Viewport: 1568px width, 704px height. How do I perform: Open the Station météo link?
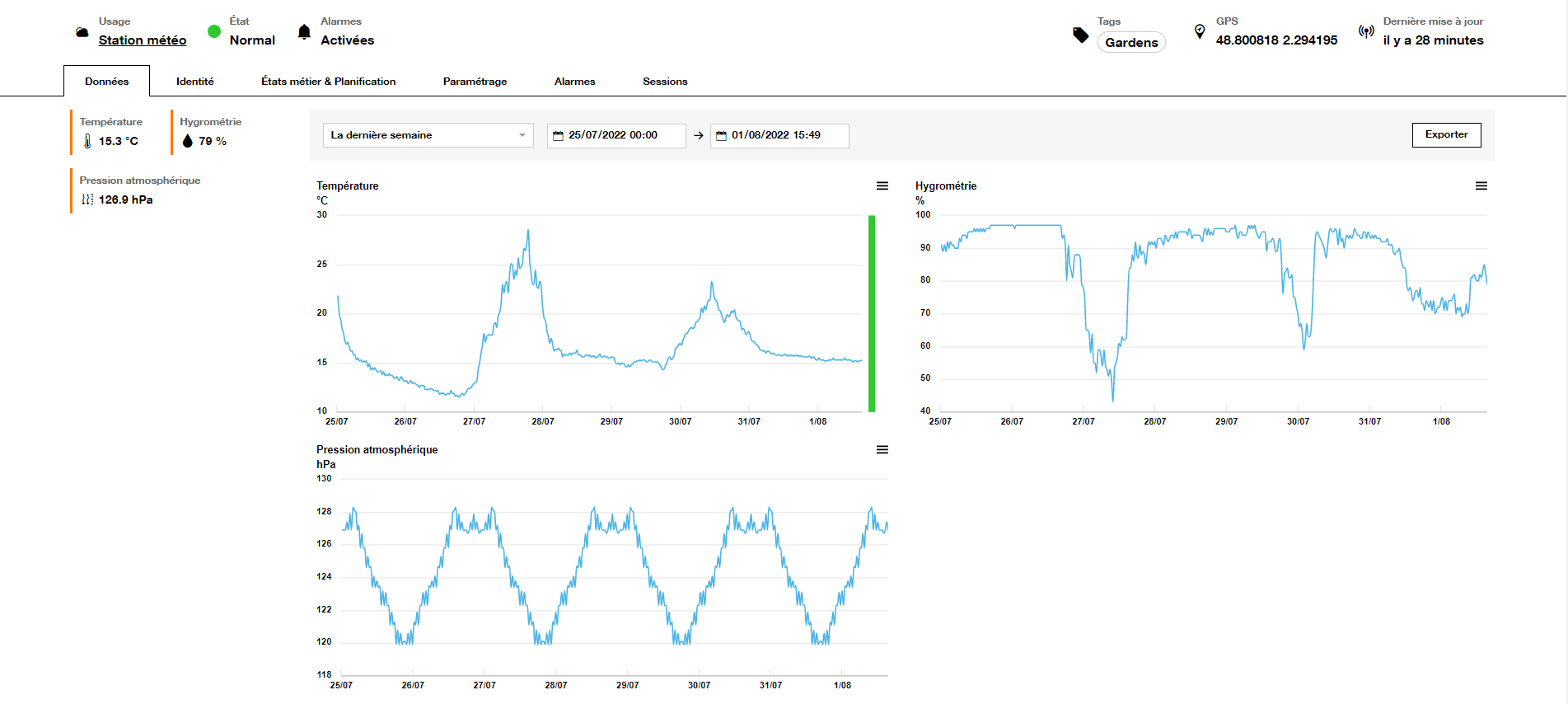[143, 40]
